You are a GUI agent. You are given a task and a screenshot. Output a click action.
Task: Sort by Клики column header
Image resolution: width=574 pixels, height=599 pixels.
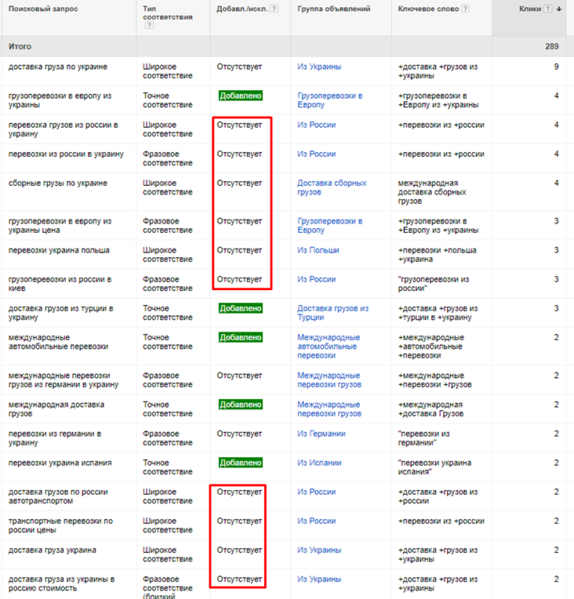coord(530,9)
